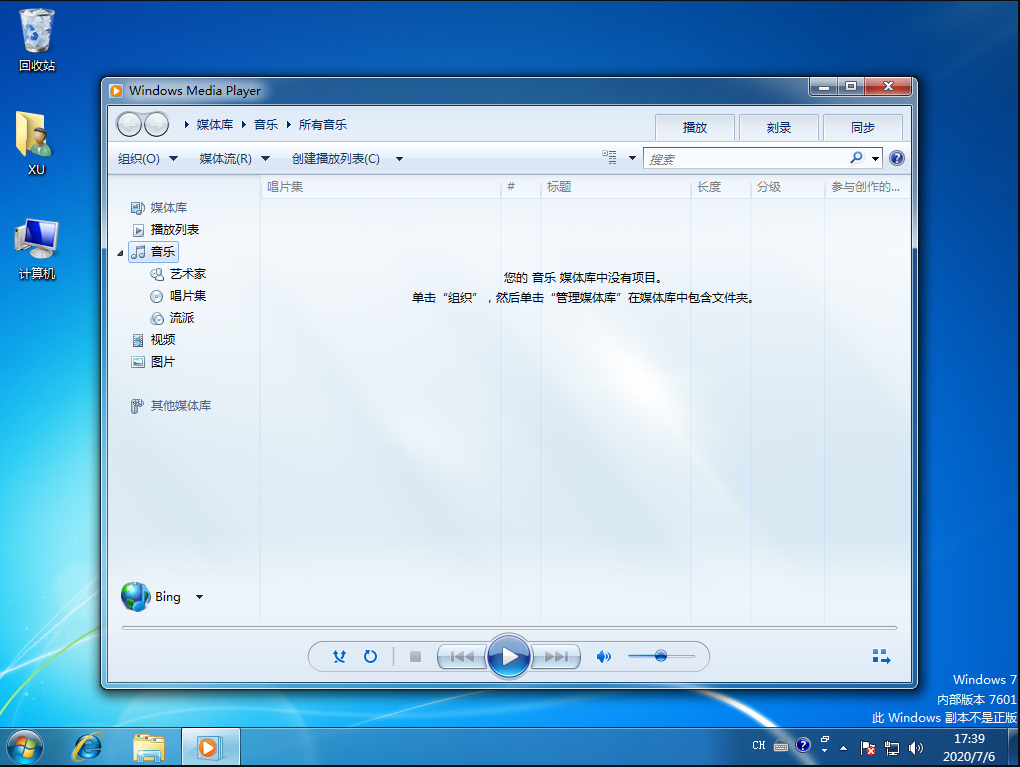
Task: Open the 创建播放列表 dropdown arrow
Action: tap(398, 158)
